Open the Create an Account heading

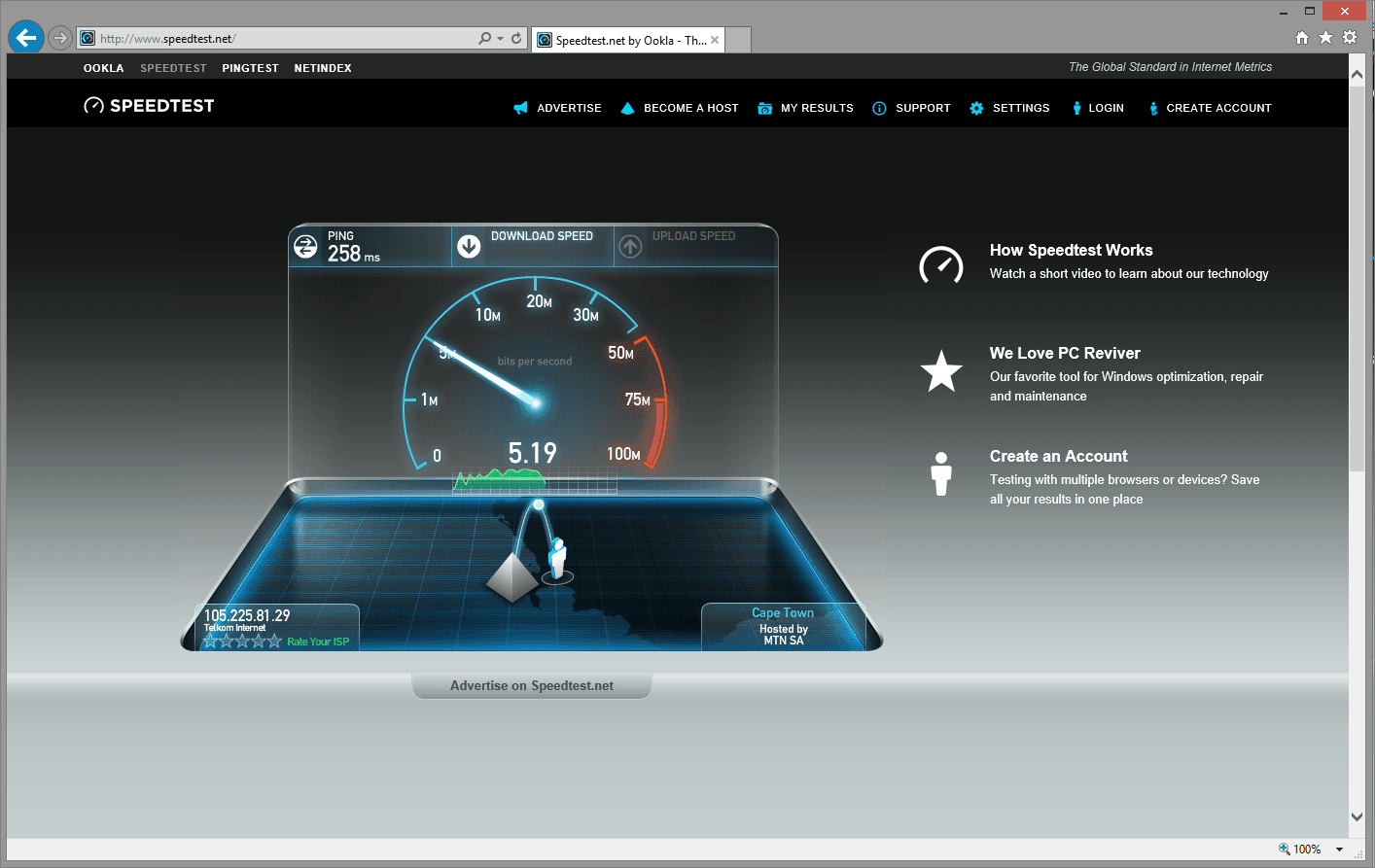pos(1059,456)
